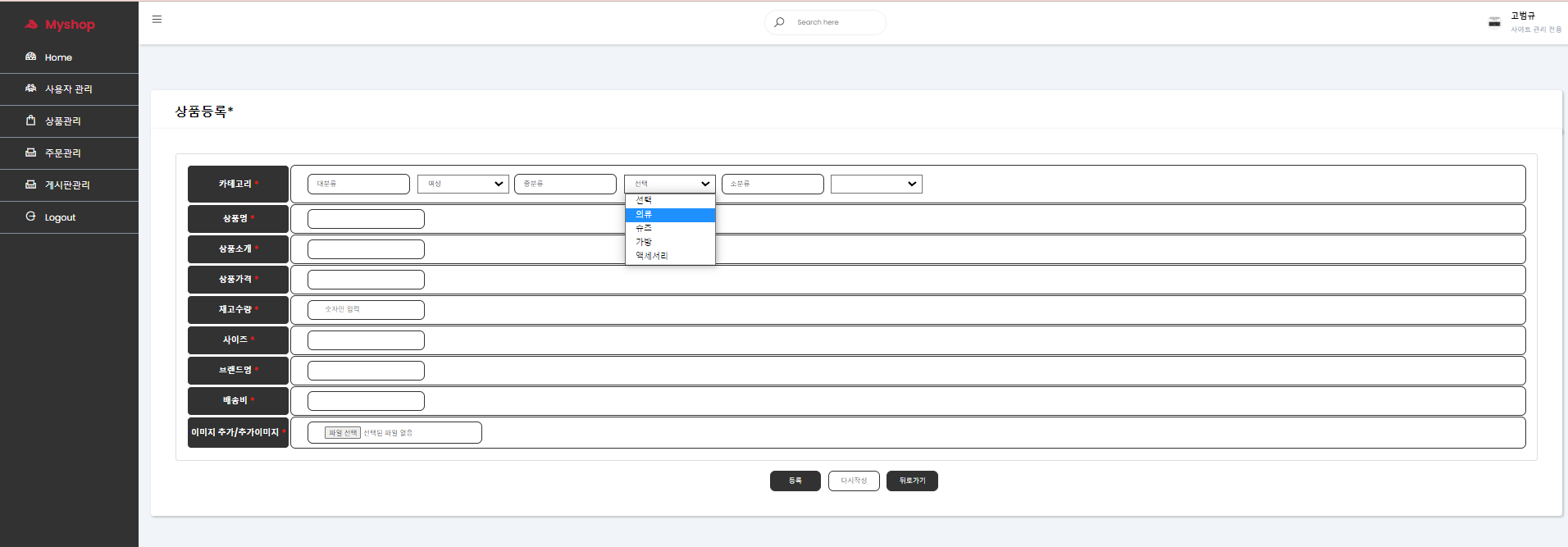Choose 가방 option in dropdown list
1568x547 pixels.
coord(670,242)
